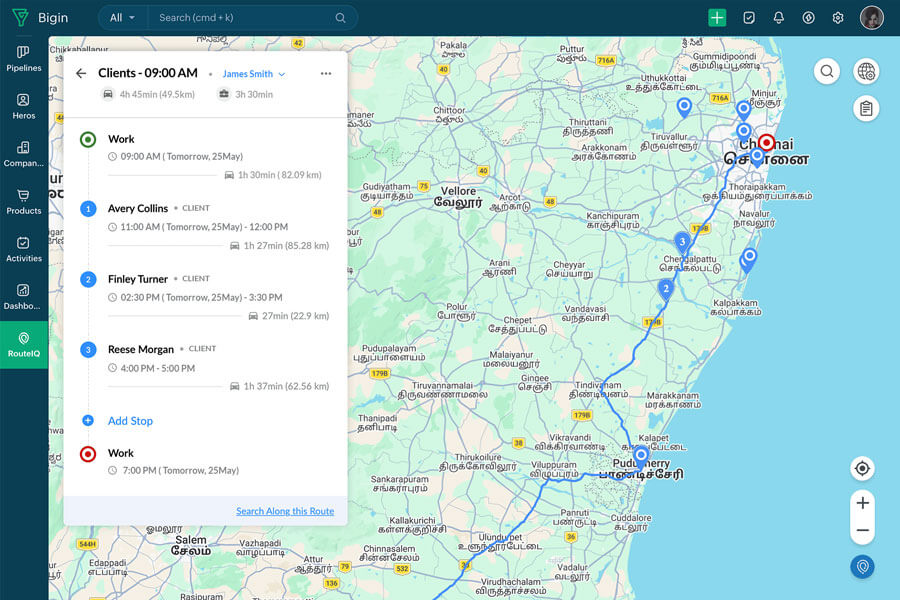Click the blue pin at Puducherry

pos(641,458)
